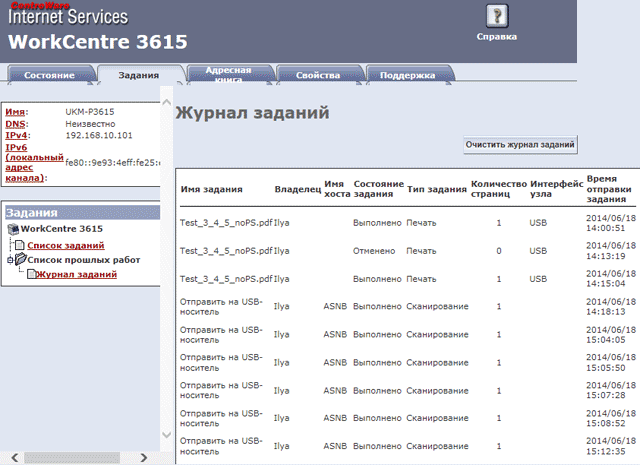Click the IPv4 link in device info
The image size is (640, 465).
click(x=17, y=134)
